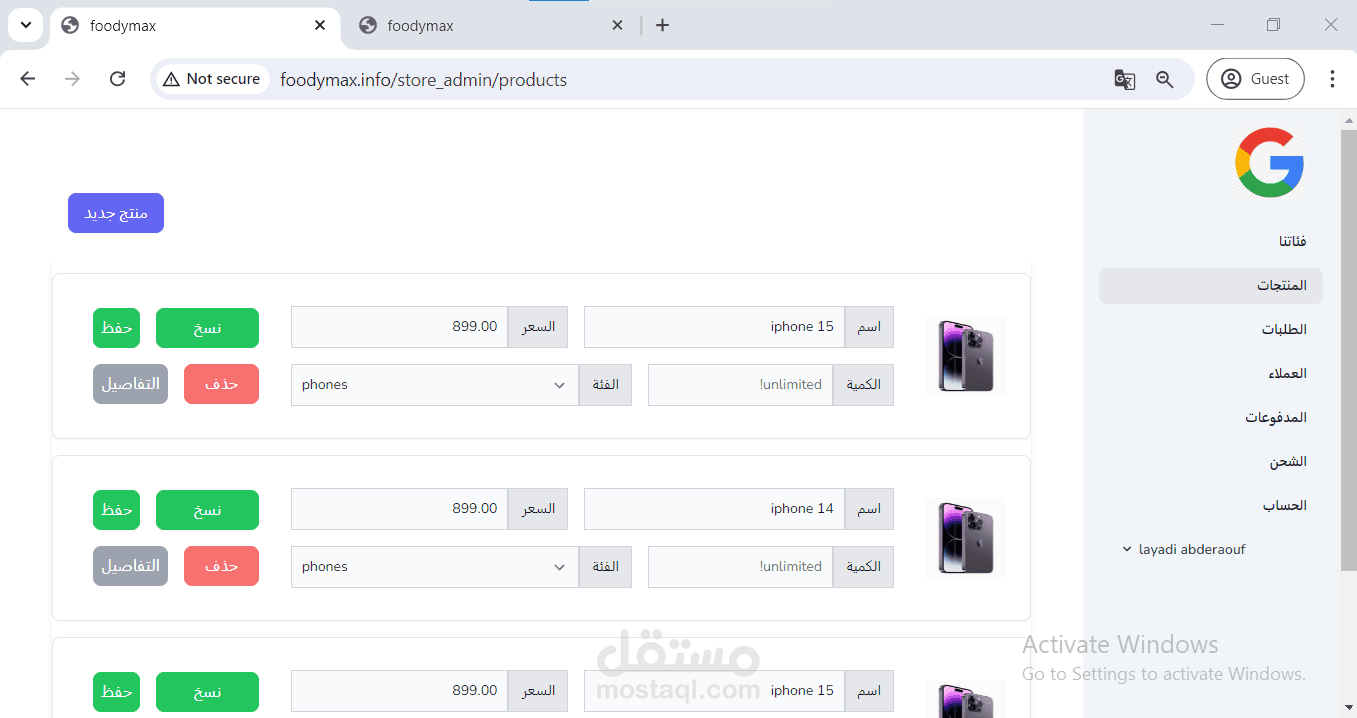Open phones category dropdown in iphone 14 card

435,567
